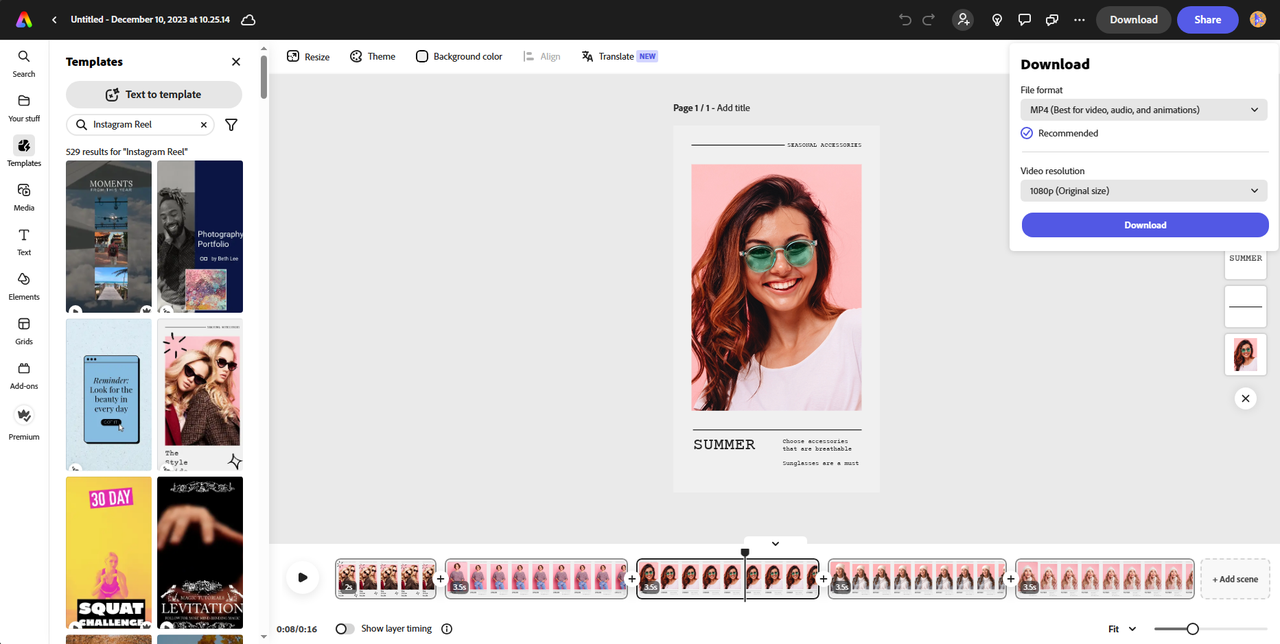Open Your stuff folder
Image resolution: width=1280 pixels, height=644 pixels.
pyautogui.click(x=24, y=107)
